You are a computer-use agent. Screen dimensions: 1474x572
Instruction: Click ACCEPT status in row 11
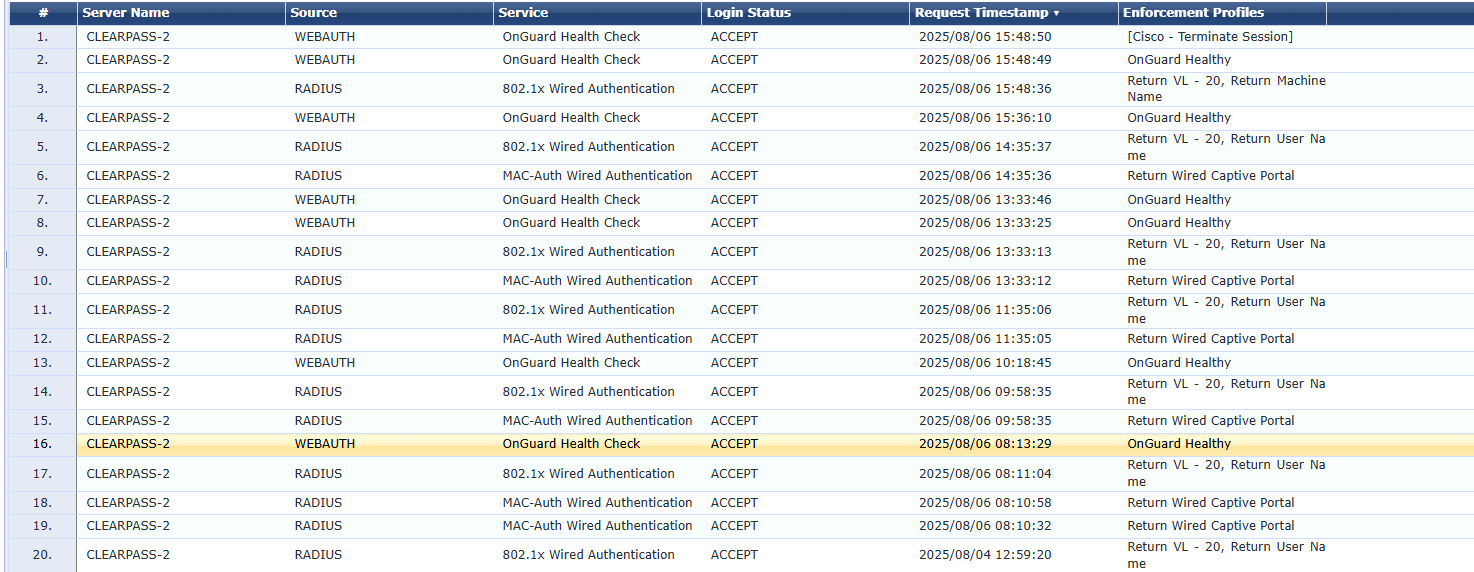(x=734, y=310)
